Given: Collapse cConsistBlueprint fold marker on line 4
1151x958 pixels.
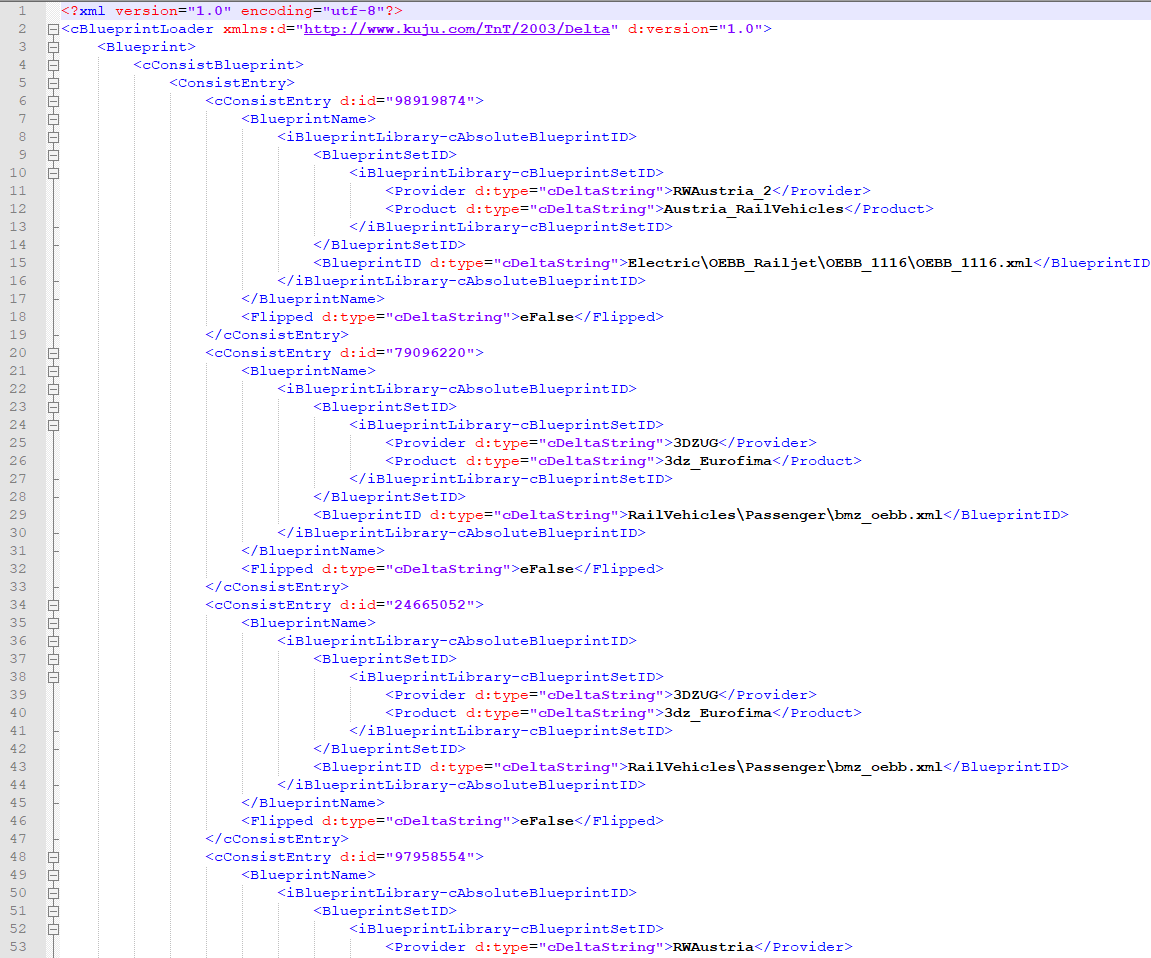Looking at the screenshot, I should tap(53, 65).
